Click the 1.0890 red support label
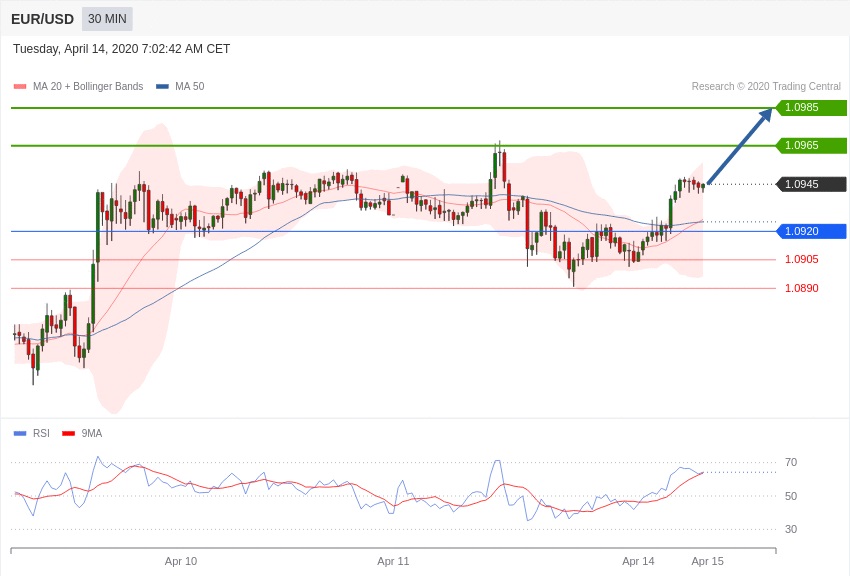 pos(802,288)
